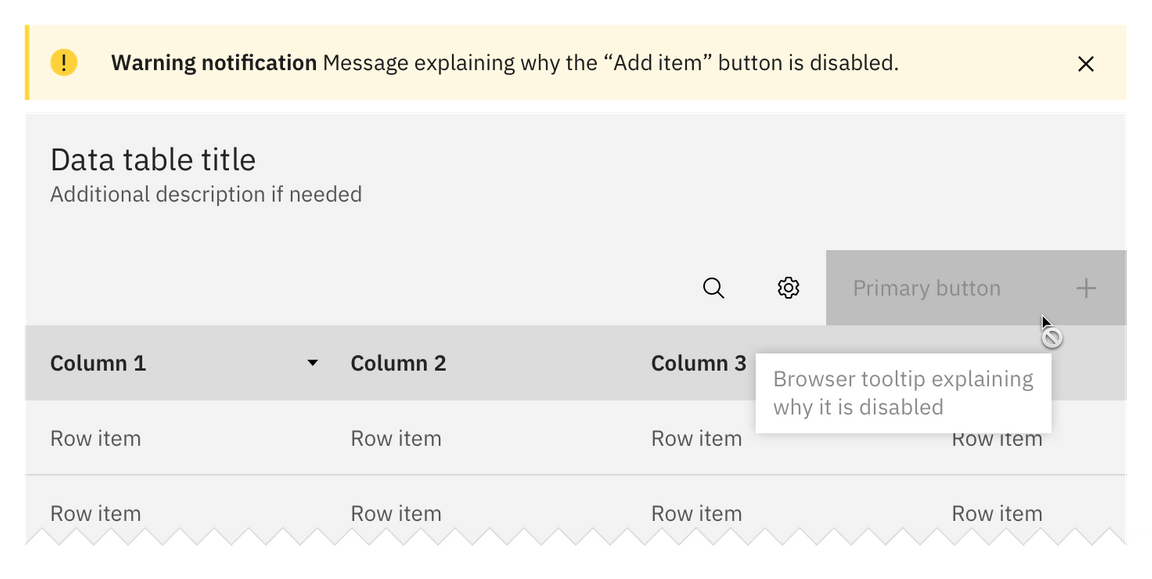Dismiss the warning notification with the X icon
Screen dimensions: 1152x579
pyautogui.click(x=1086, y=63)
